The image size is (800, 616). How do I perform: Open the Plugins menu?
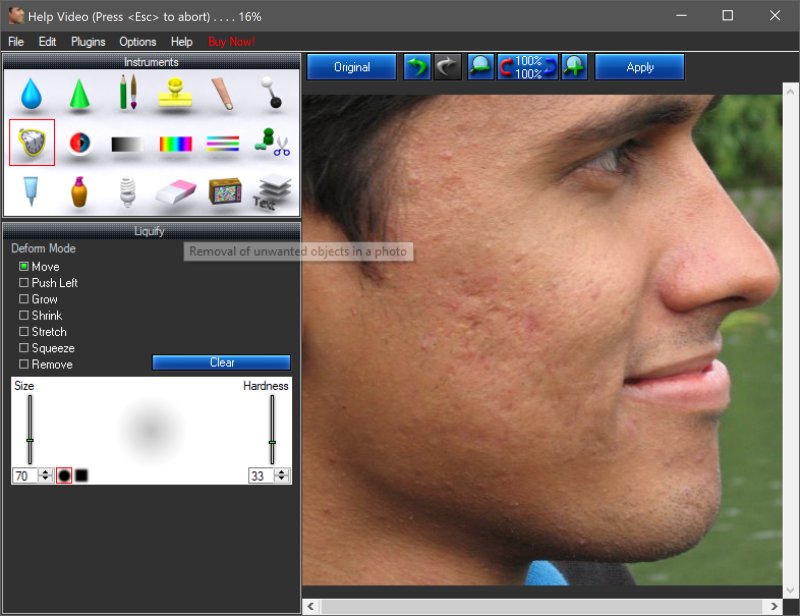[x=88, y=41]
